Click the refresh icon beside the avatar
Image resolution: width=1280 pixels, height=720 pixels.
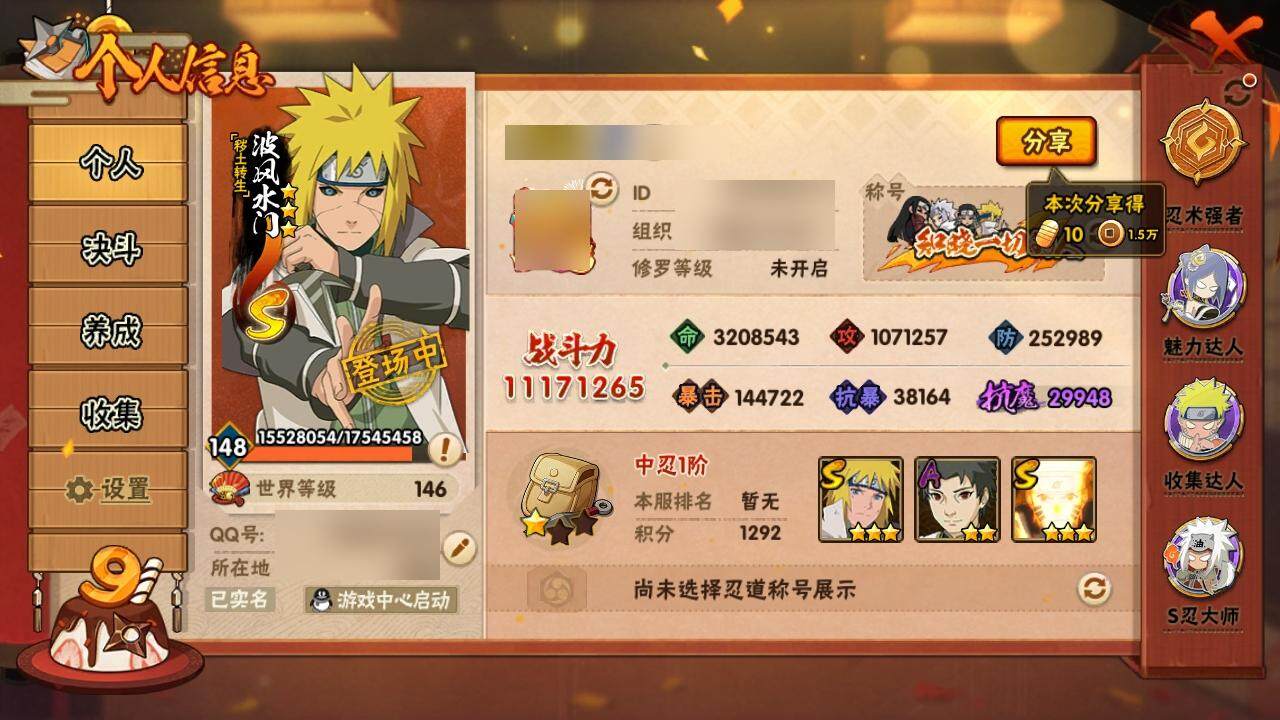[x=601, y=187]
